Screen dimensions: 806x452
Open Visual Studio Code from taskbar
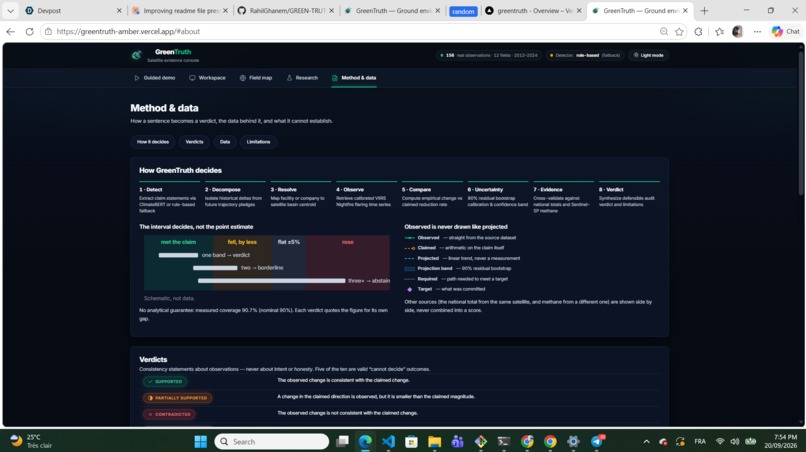coord(388,441)
